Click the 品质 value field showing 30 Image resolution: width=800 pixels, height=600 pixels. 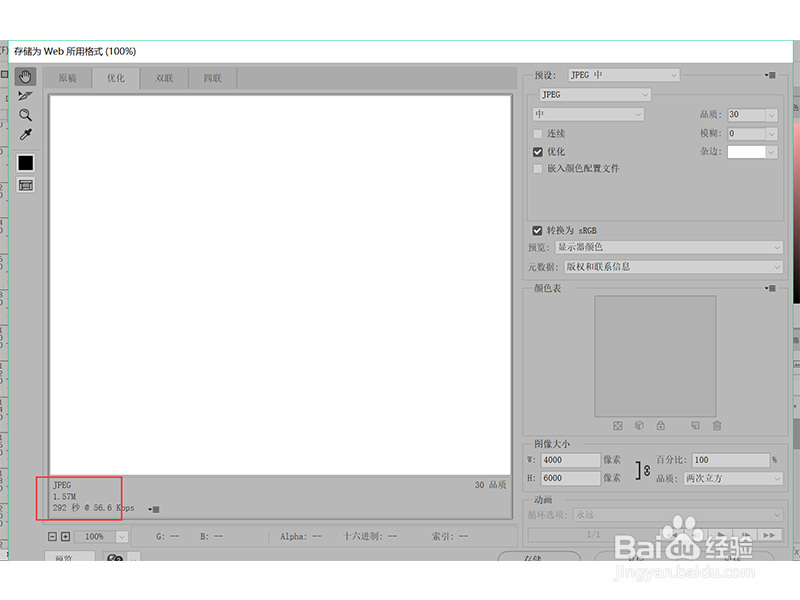coord(746,115)
